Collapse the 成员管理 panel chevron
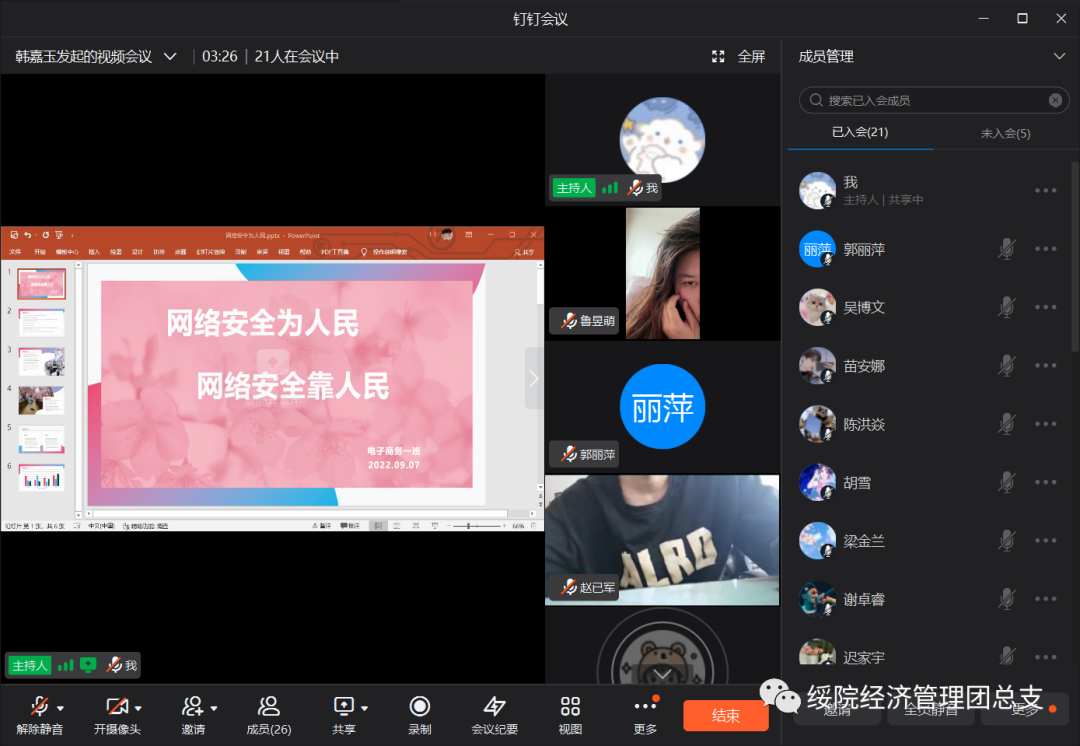The height and width of the screenshot is (746, 1080). coord(1059,57)
